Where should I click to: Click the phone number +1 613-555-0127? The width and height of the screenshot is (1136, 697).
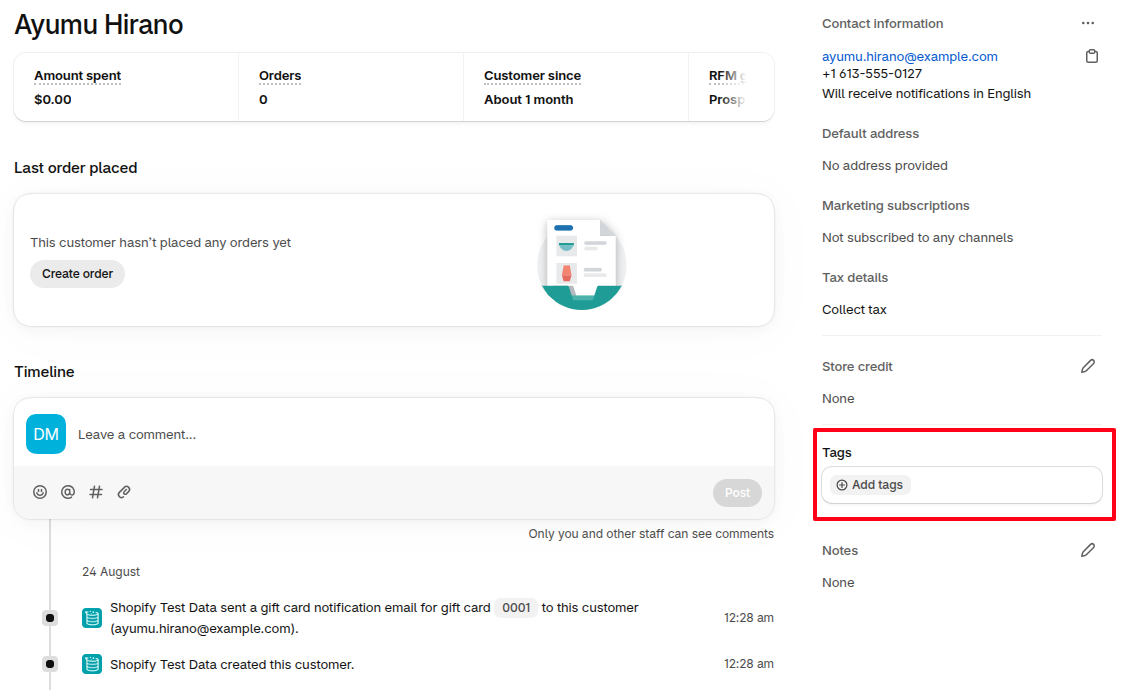click(872, 74)
